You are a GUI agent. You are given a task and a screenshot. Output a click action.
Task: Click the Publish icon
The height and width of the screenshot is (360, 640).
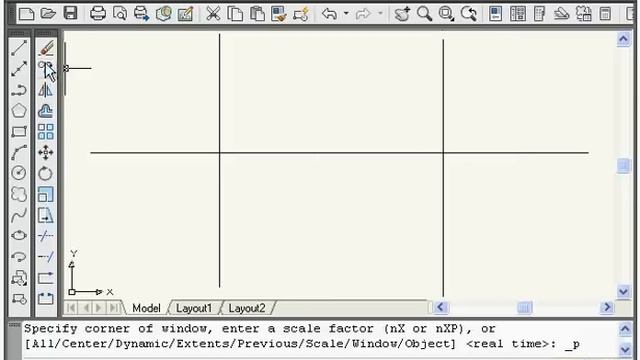pyautogui.click(x=141, y=14)
